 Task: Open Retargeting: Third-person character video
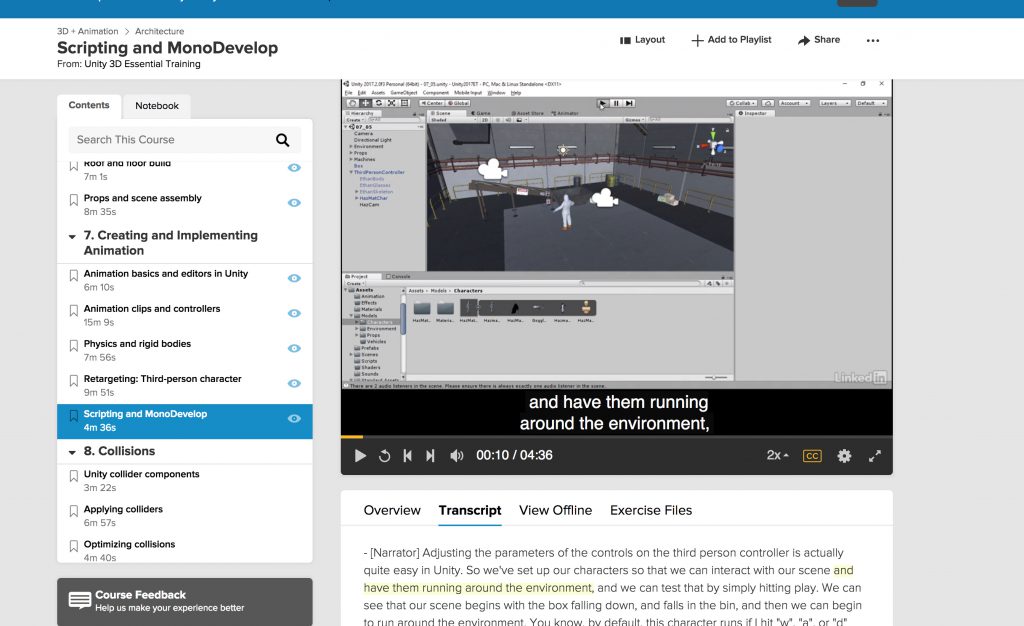163,379
